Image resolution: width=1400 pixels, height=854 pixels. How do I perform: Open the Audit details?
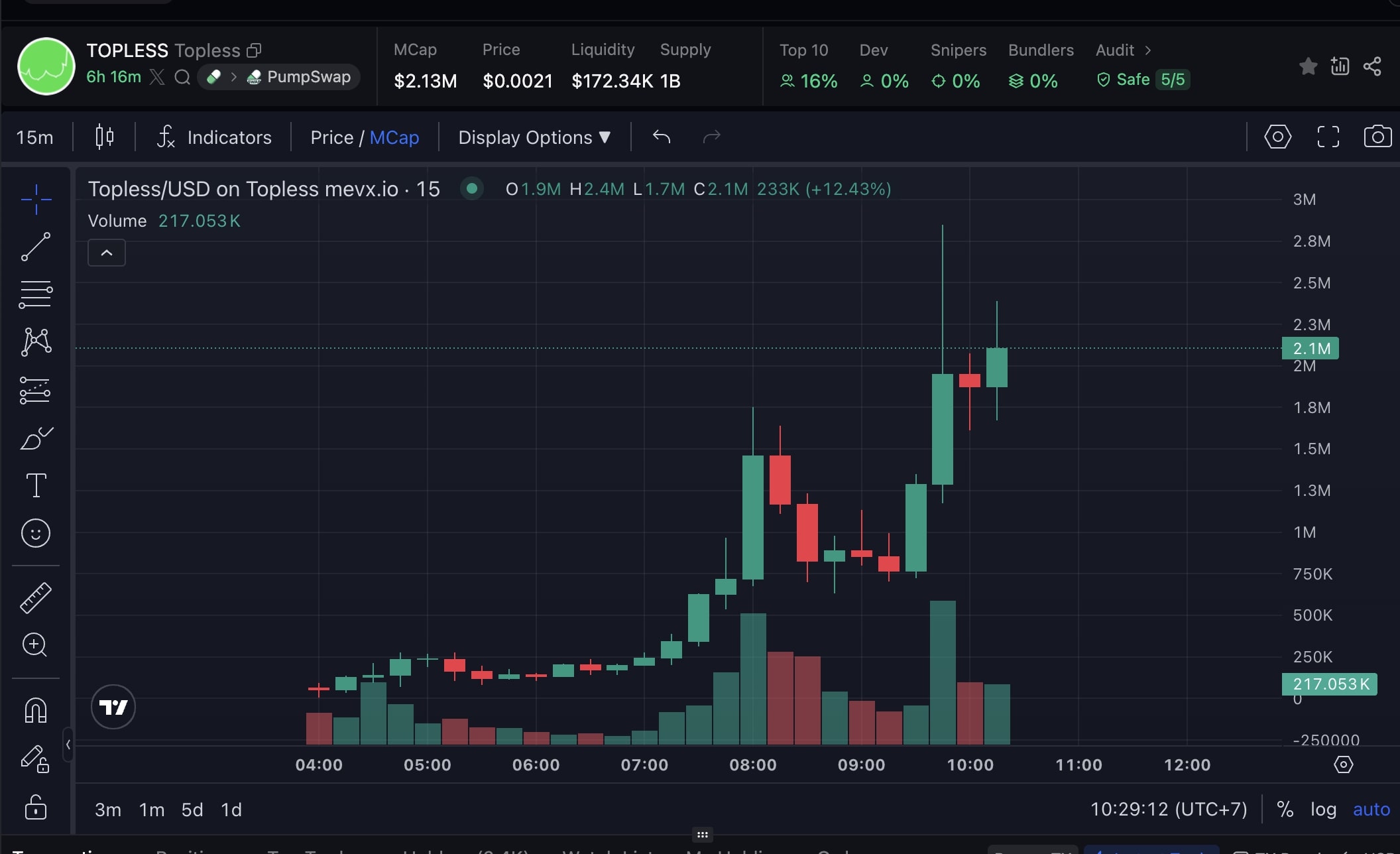pyautogui.click(x=1124, y=50)
